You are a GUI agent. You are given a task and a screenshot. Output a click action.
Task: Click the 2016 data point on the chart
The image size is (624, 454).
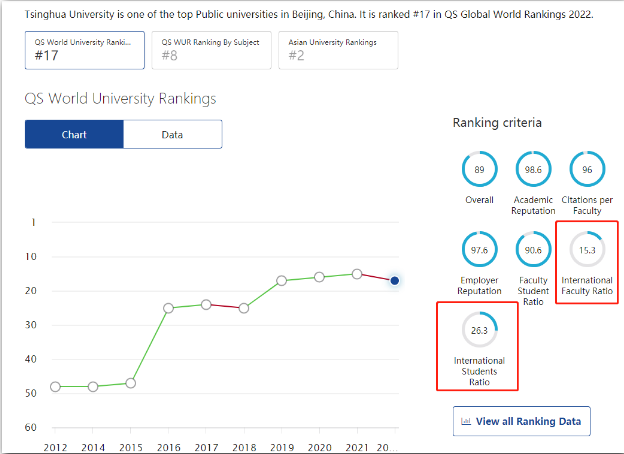point(168,308)
